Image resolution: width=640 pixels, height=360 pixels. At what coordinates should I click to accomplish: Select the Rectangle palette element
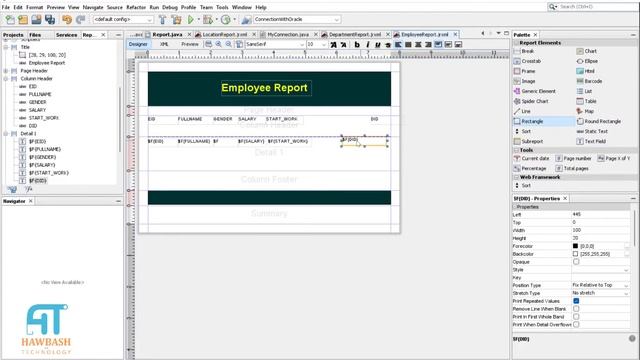tap(532, 121)
